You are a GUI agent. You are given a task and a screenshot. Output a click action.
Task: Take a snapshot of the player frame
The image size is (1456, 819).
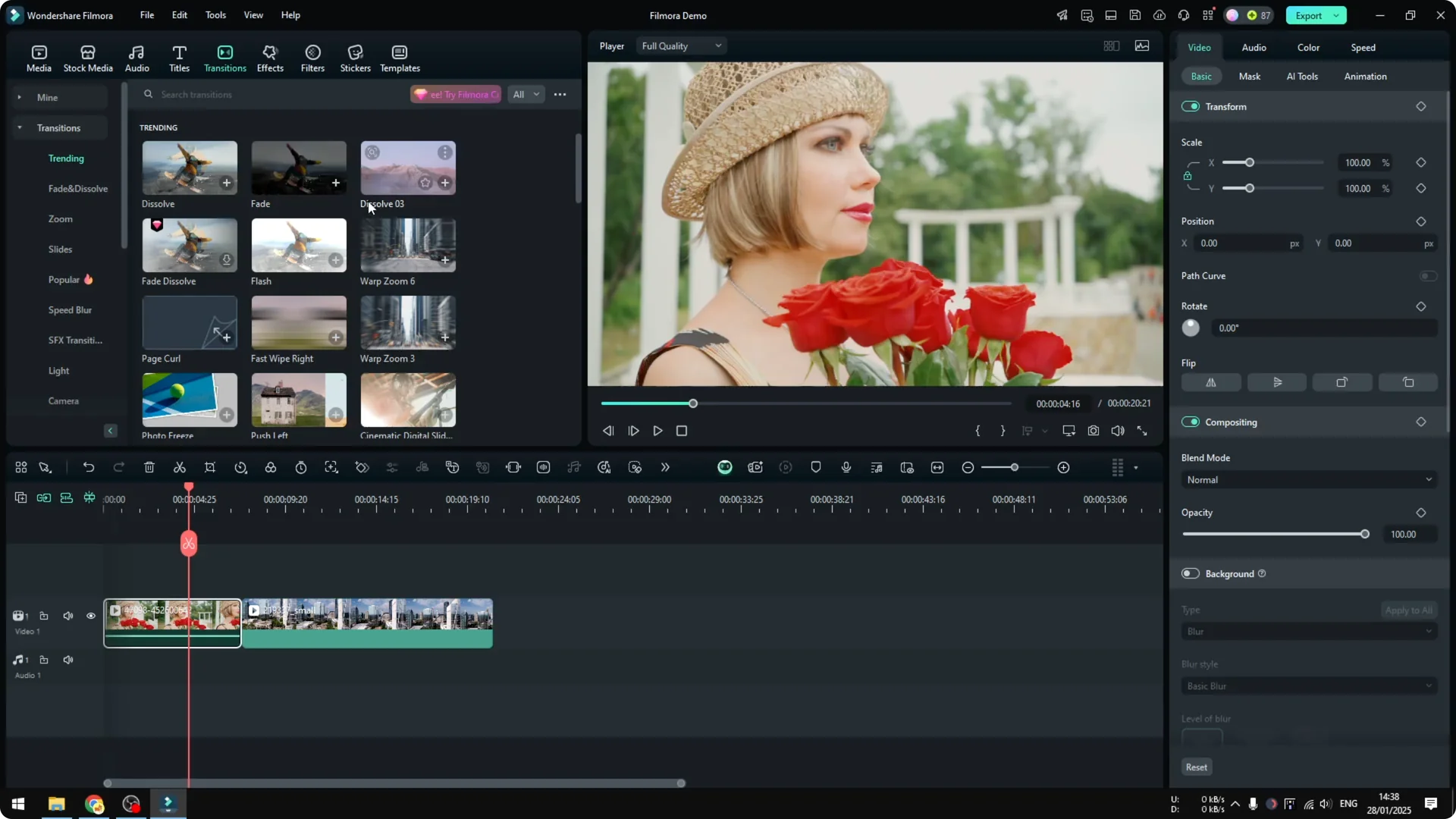pyautogui.click(x=1094, y=431)
